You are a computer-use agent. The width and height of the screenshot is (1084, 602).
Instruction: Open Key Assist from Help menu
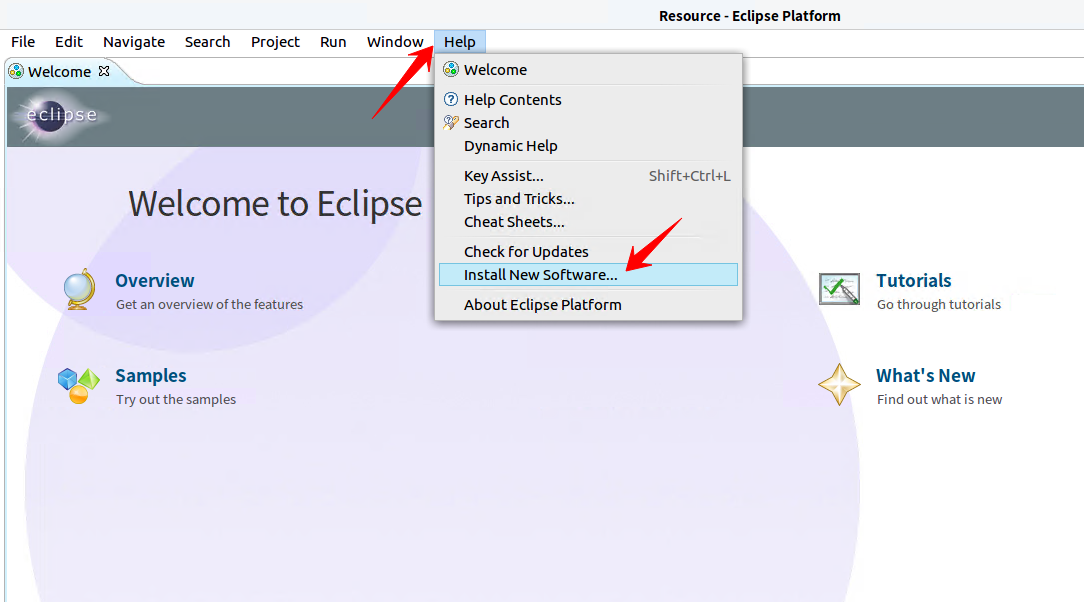pos(588,176)
